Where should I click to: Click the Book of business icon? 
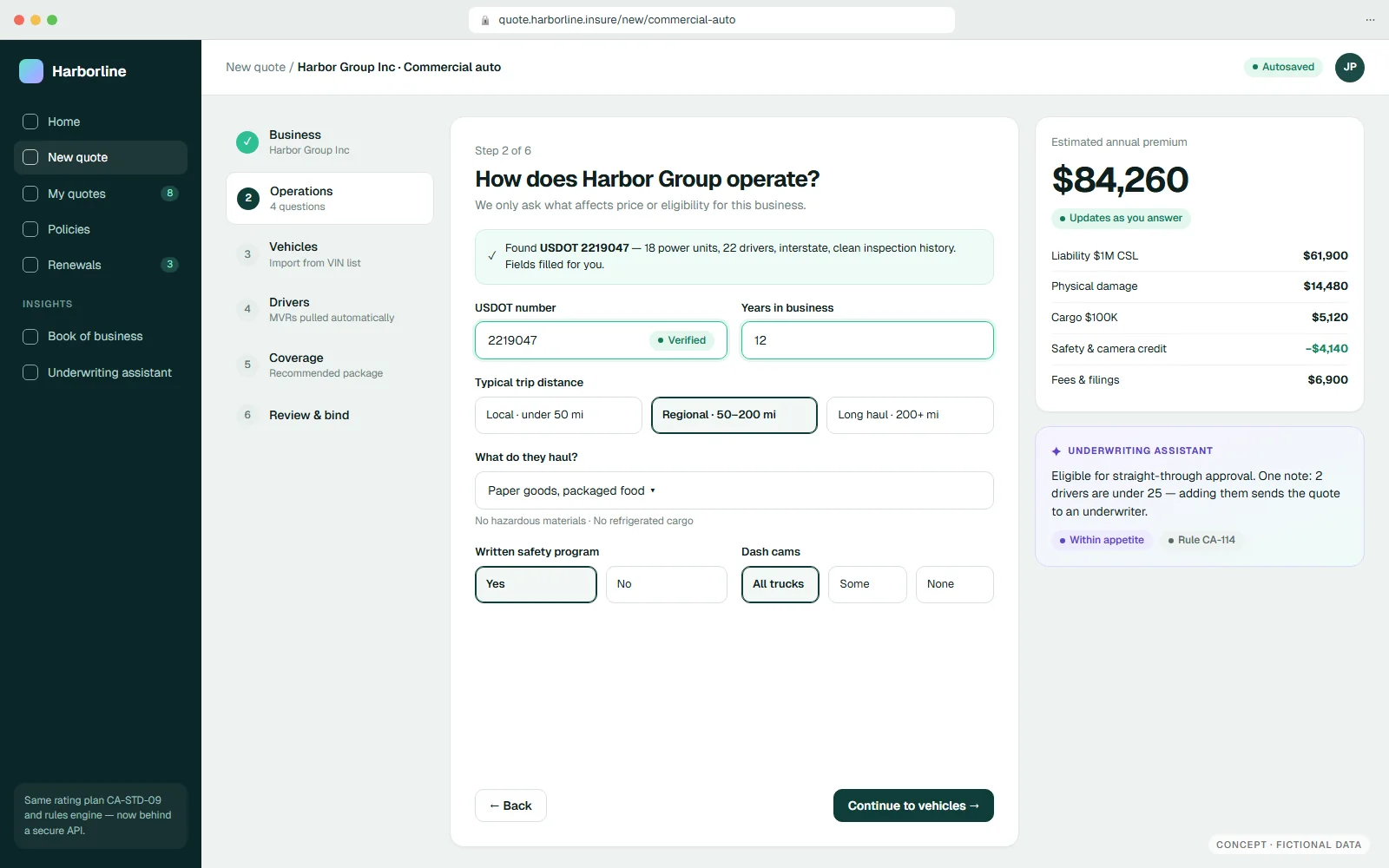tap(30, 336)
